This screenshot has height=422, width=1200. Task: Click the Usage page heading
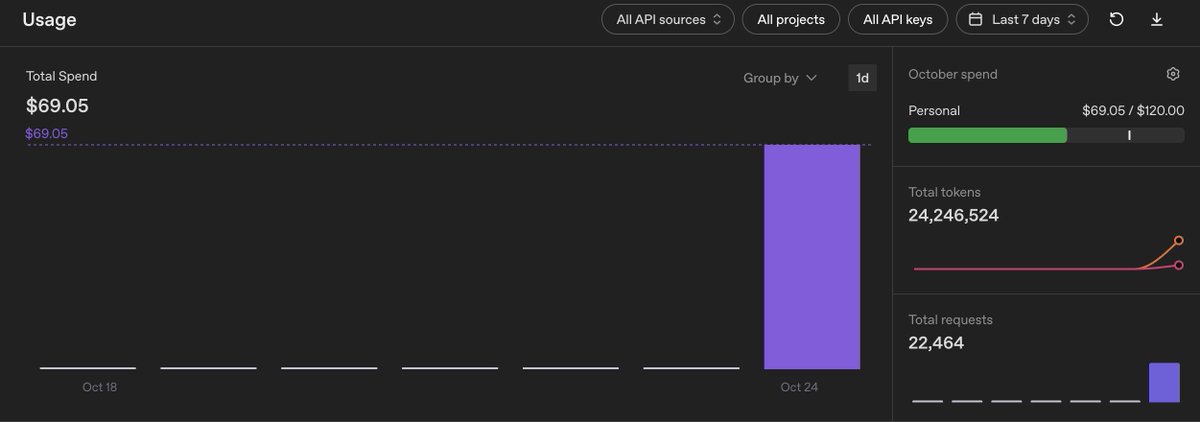coord(49,19)
